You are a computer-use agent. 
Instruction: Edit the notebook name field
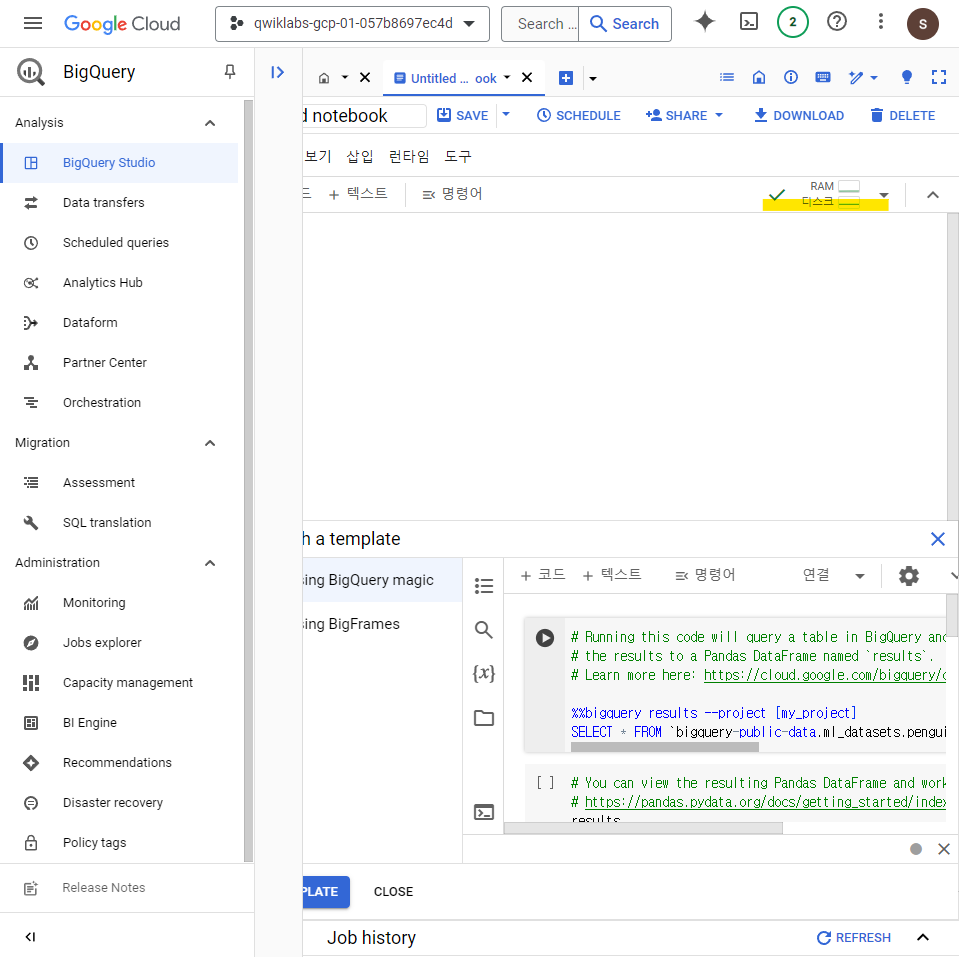365,116
